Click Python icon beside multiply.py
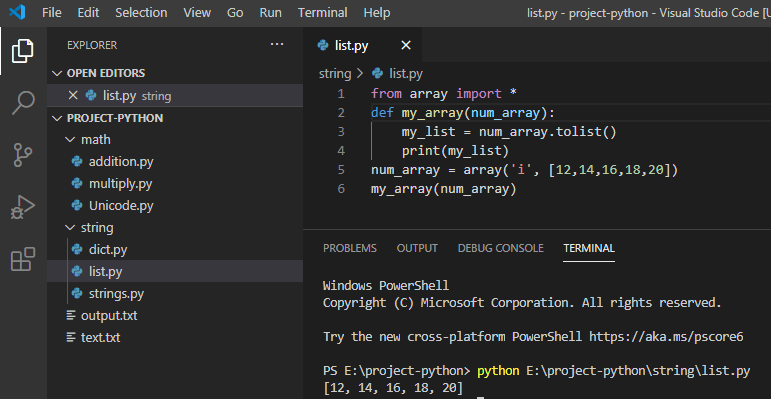 tap(77, 184)
